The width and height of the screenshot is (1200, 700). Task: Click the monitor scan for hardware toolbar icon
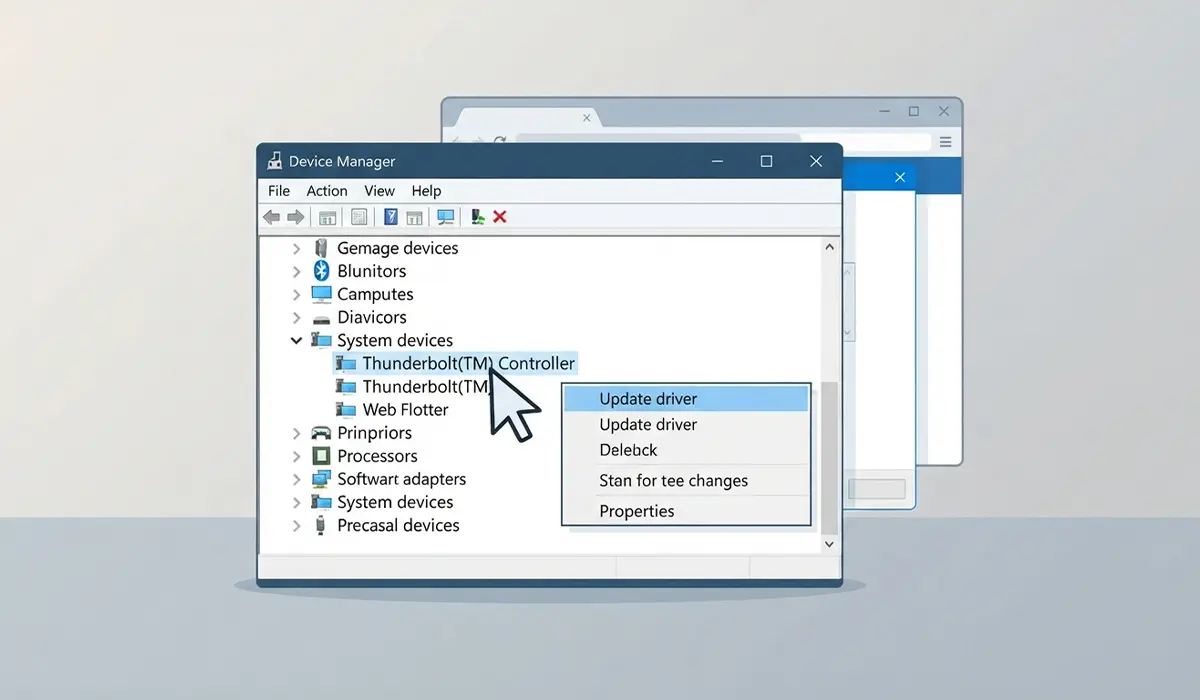[446, 217]
